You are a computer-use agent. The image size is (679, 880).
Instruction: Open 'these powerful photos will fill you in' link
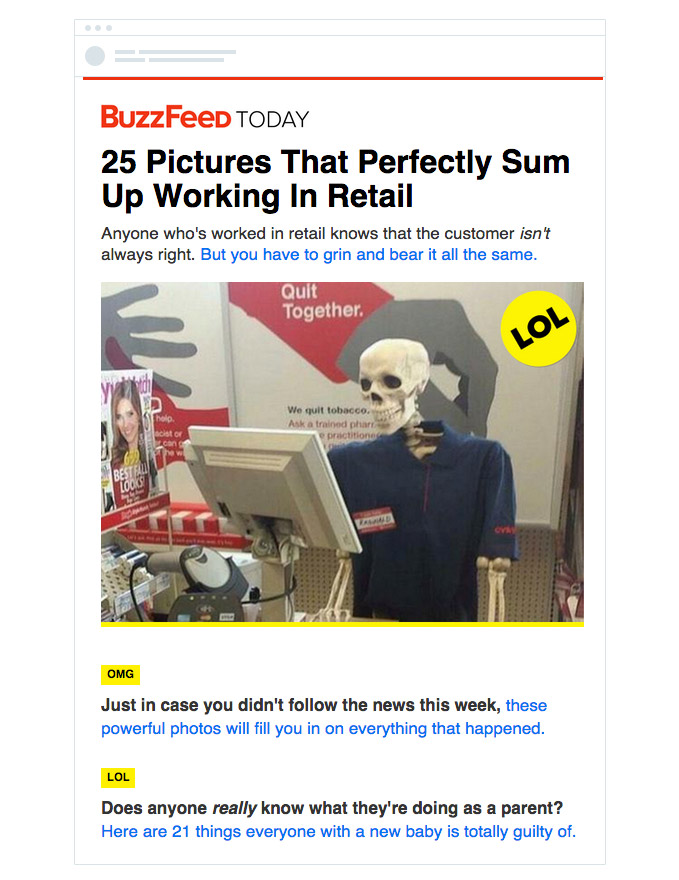(x=323, y=717)
